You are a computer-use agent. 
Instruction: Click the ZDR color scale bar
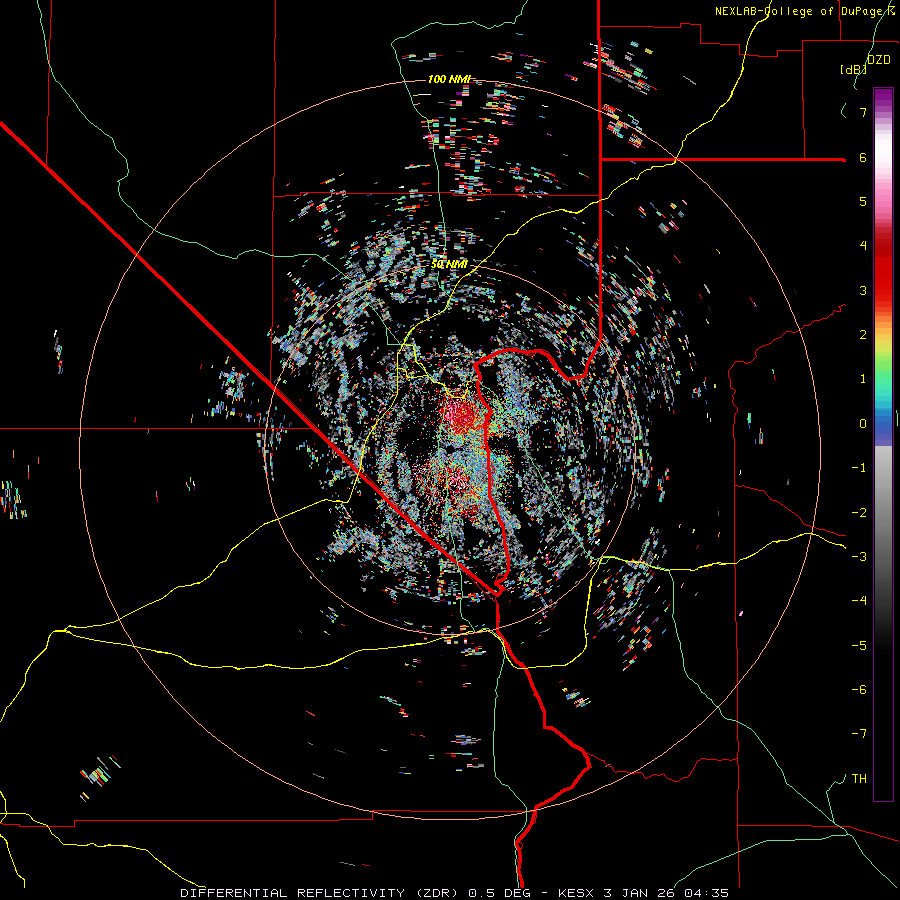click(x=883, y=444)
